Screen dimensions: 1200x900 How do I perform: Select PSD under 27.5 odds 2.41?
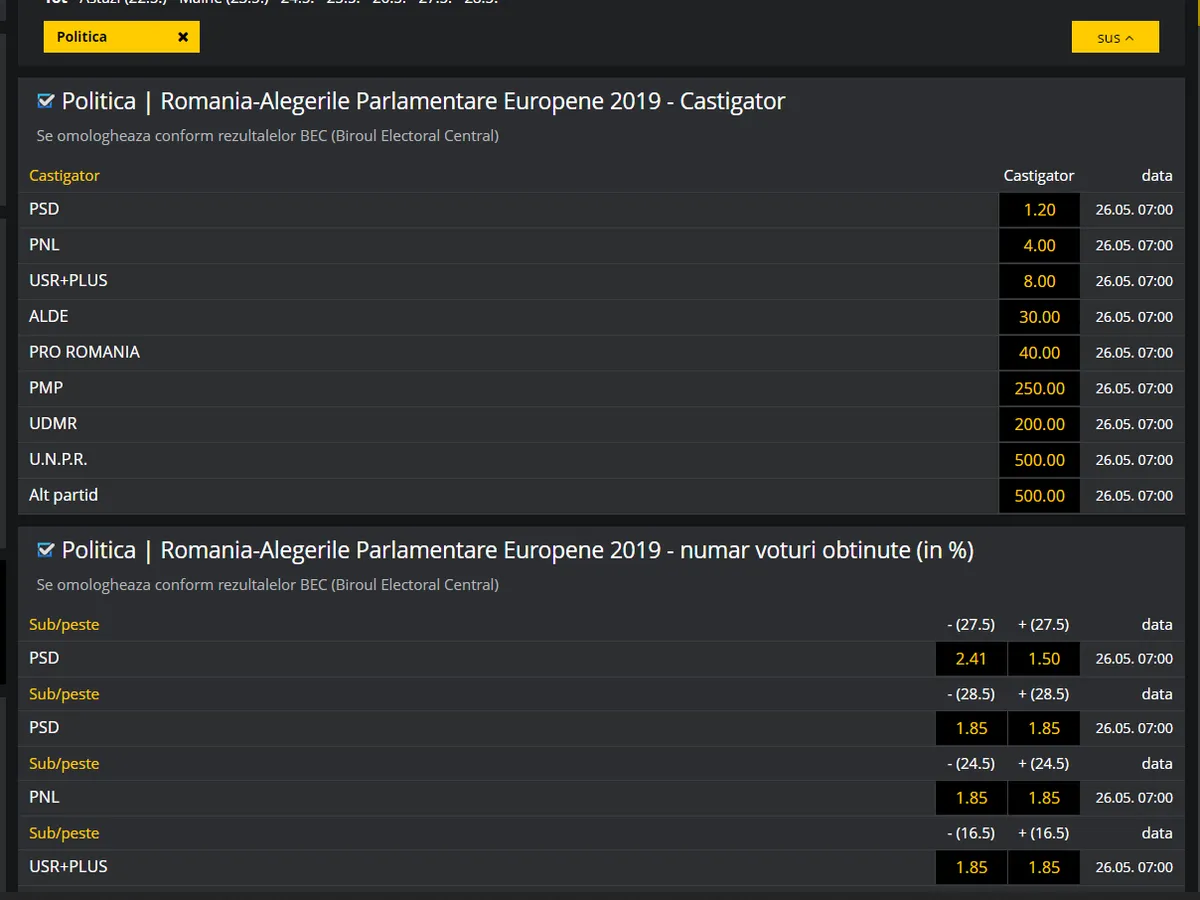971,659
